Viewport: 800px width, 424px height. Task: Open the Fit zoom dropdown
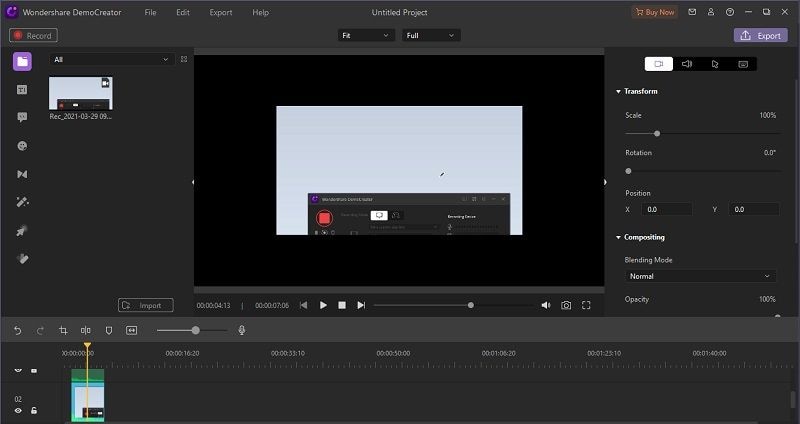pos(366,35)
